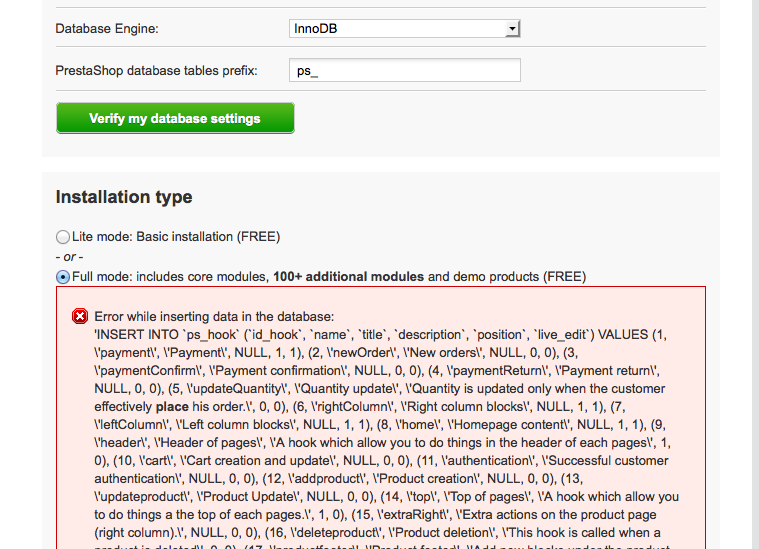Click the "PrestaShop database tables prefix:" label
This screenshot has width=759, height=549.
click(156, 70)
